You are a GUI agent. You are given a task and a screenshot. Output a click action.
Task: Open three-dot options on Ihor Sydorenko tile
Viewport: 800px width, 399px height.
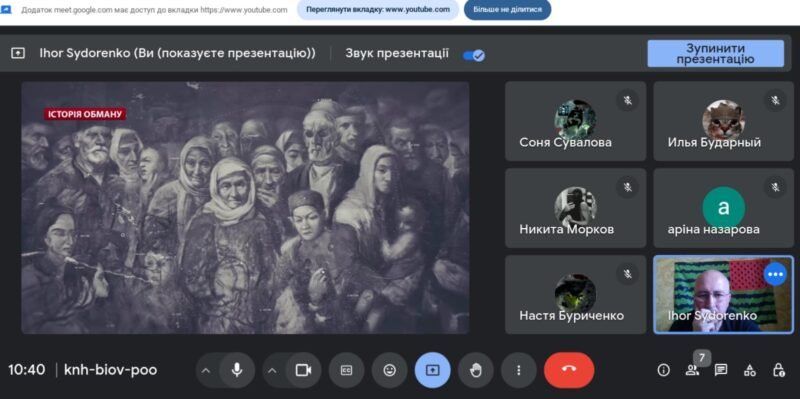tap(776, 275)
